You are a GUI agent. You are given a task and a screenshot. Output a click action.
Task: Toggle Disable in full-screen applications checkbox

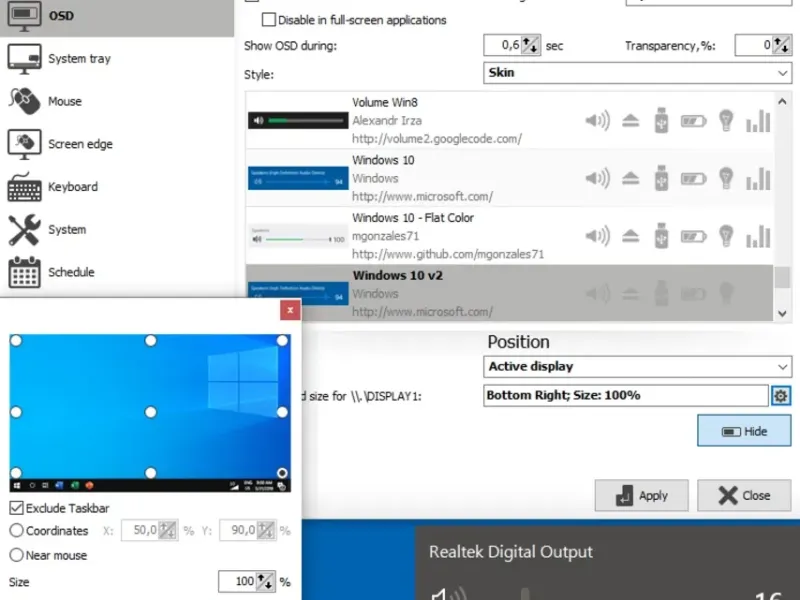pos(268,20)
